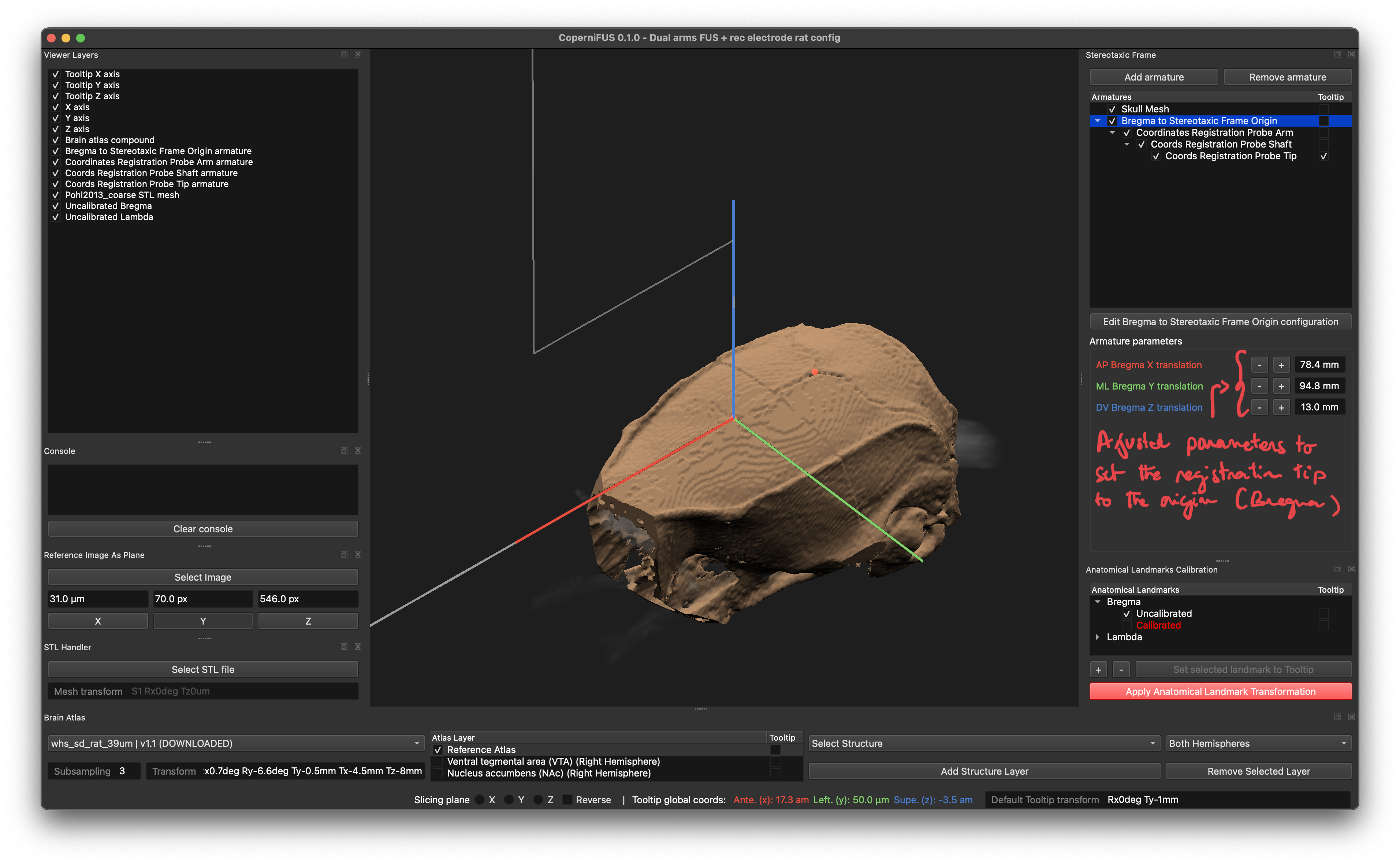This screenshot has width=1400, height=864.
Task: Float the Stereotaxic Frame dock panel
Action: (1338, 54)
